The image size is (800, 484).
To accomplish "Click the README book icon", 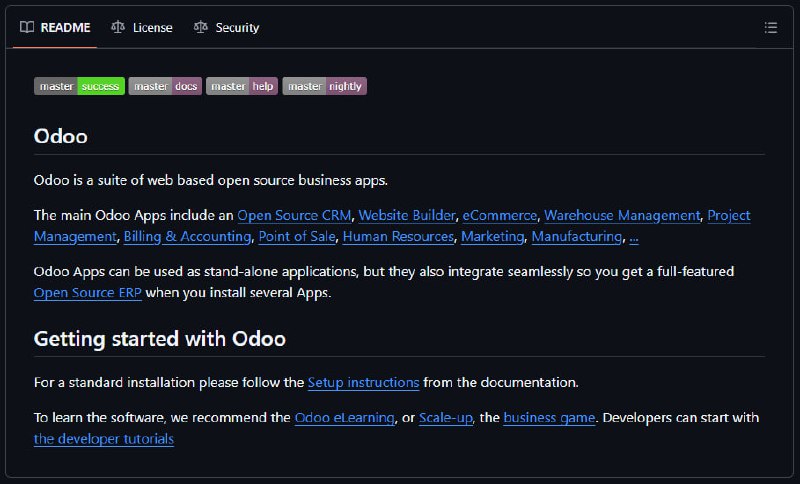I will [27, 27].
